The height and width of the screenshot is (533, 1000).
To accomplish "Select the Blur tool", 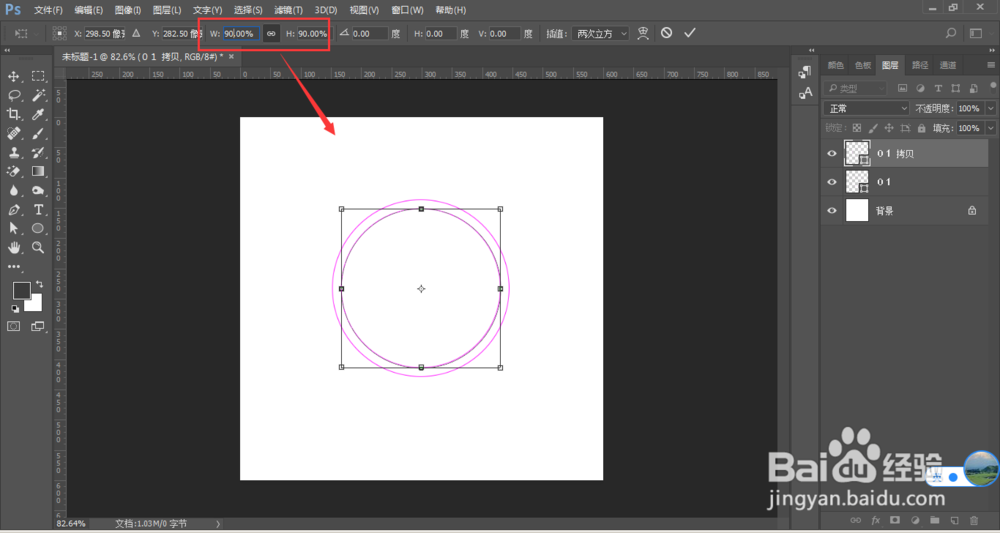I will (13, 191).
